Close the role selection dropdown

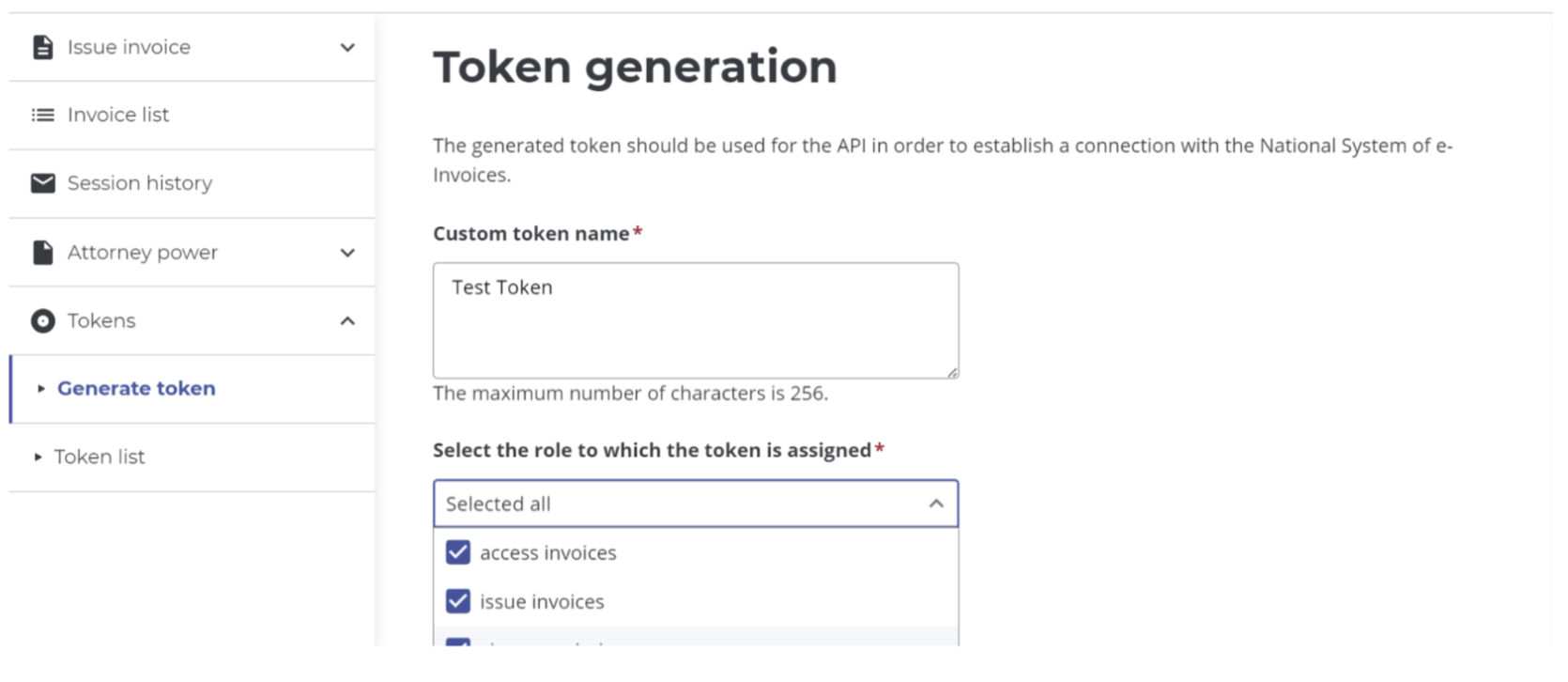[936, 504]
